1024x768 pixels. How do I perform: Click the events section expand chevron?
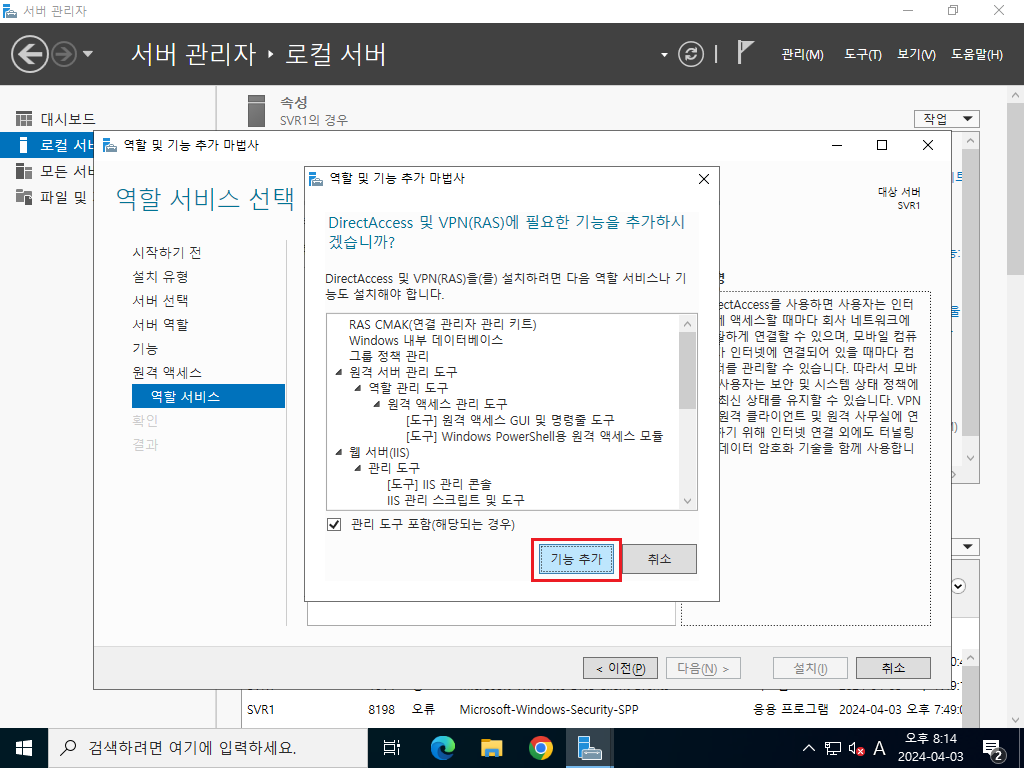pos(958,586)
